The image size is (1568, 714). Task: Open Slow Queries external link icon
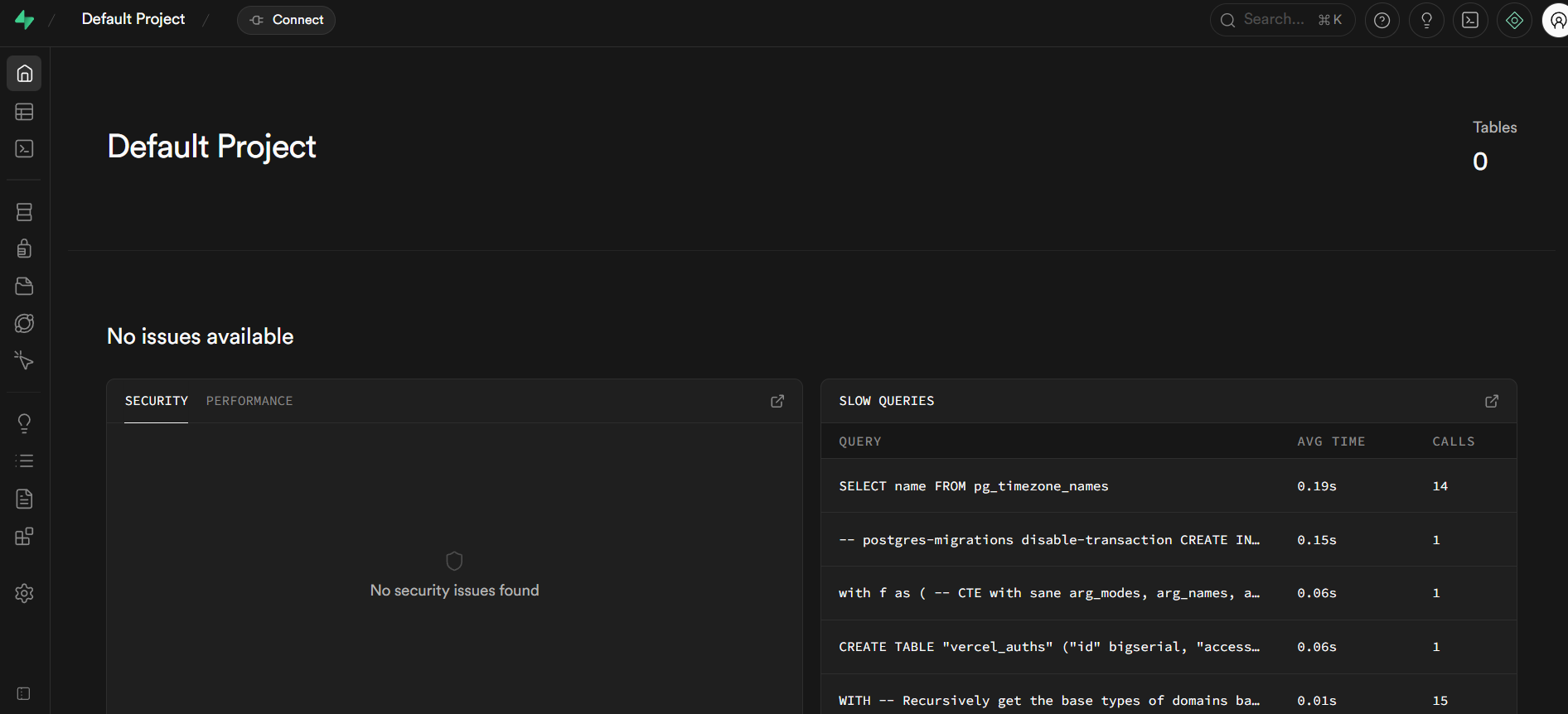[1492, 401]
